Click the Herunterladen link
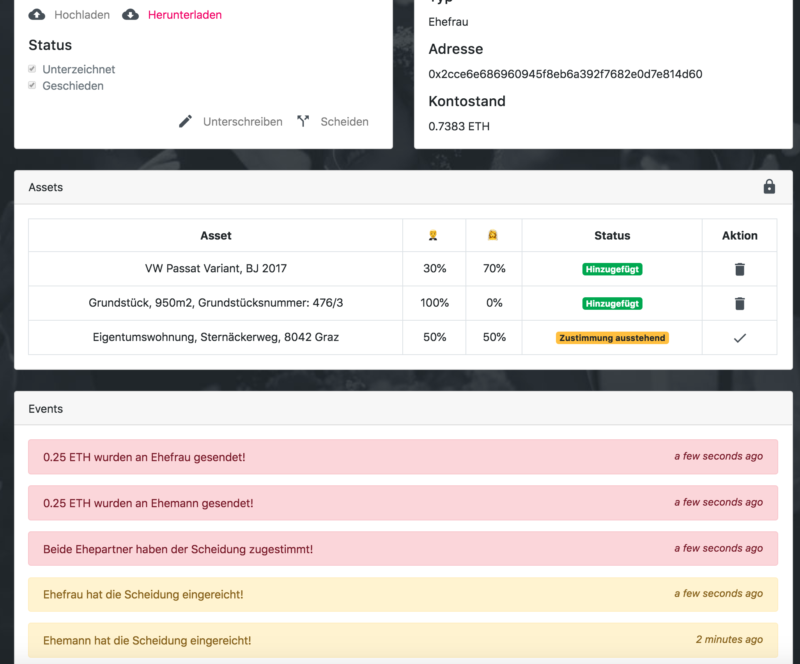This screenshot has height=664, width=800. [x=185, y=15]
